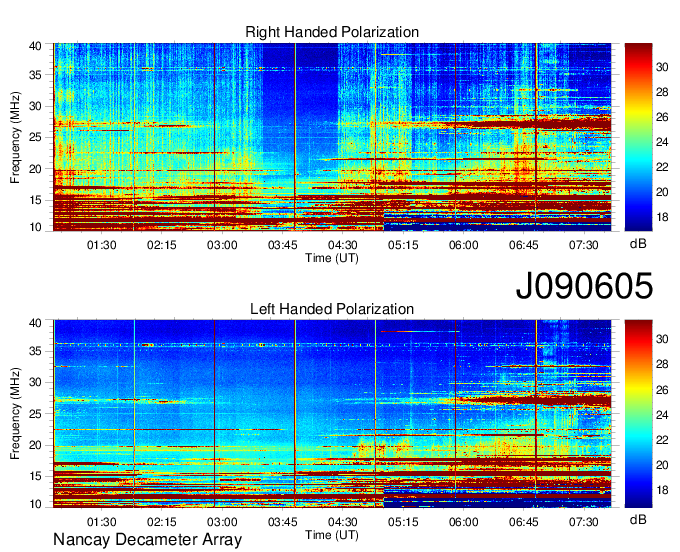Screen dimensions: 680x552
Task: Click the top spectrogram color bar
Action: (x=638, y=137)
